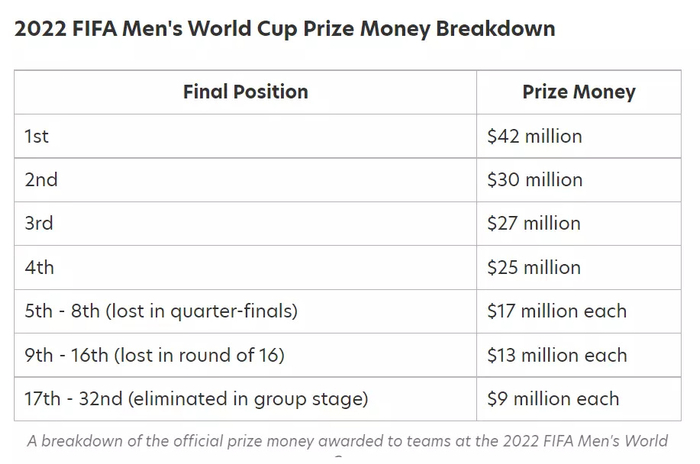The width and height of the screenshot is (700, 464).
Task: Click the 'Prize Money Breakdown' page heading
Action: (x=284, y=28)
